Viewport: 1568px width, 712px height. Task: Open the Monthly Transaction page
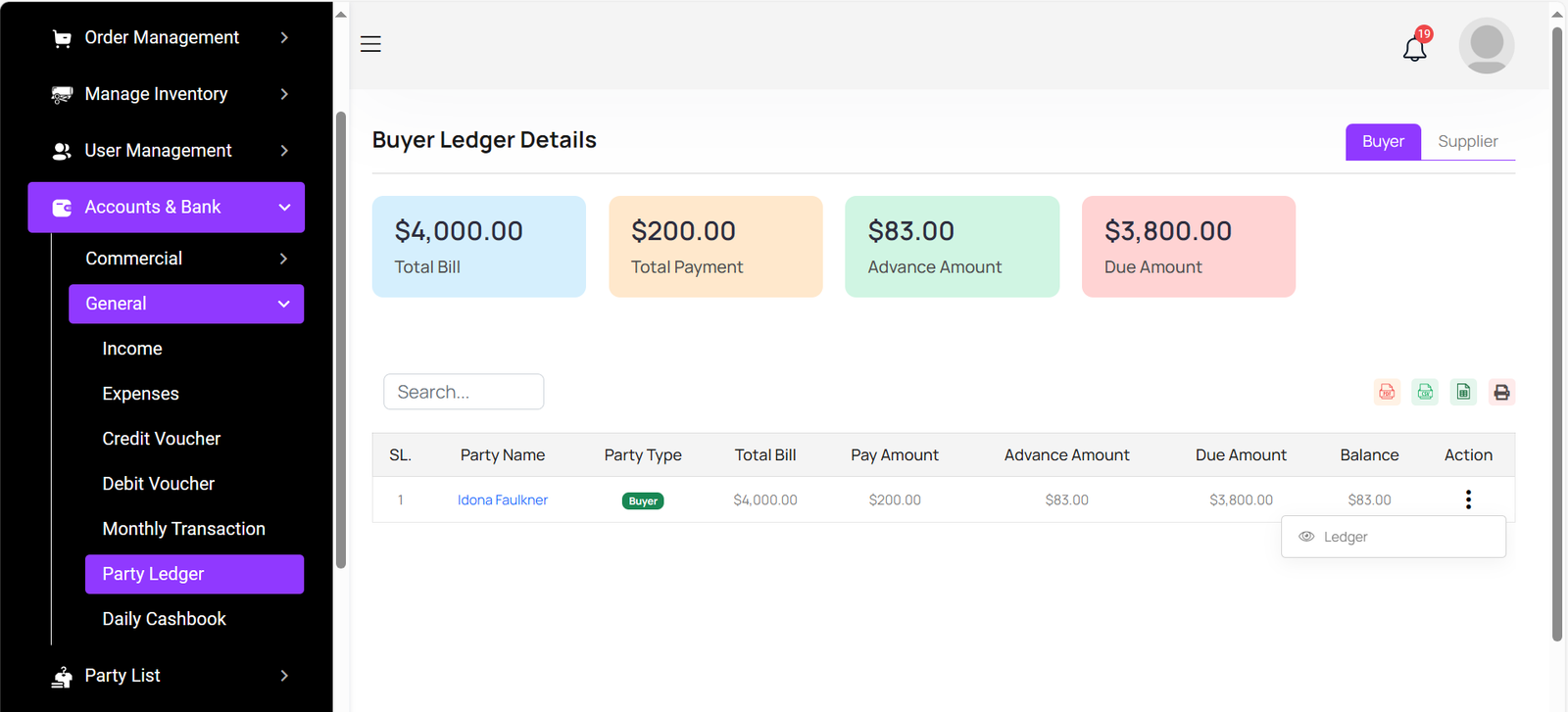(183, 529)
